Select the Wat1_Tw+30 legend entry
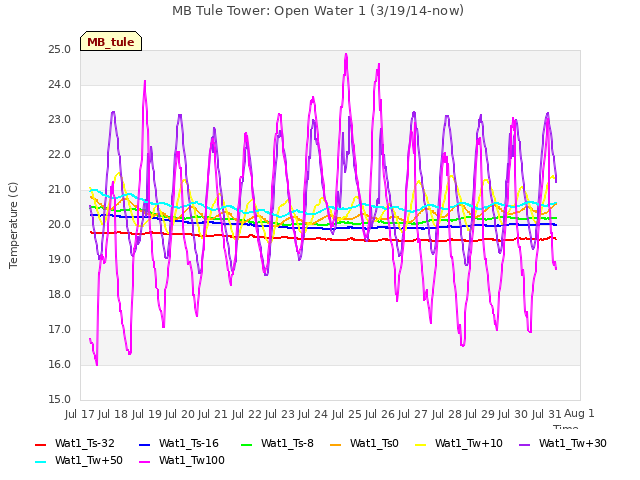The width and height of the screenshot is (640, 480). click(x=563, y=443)
